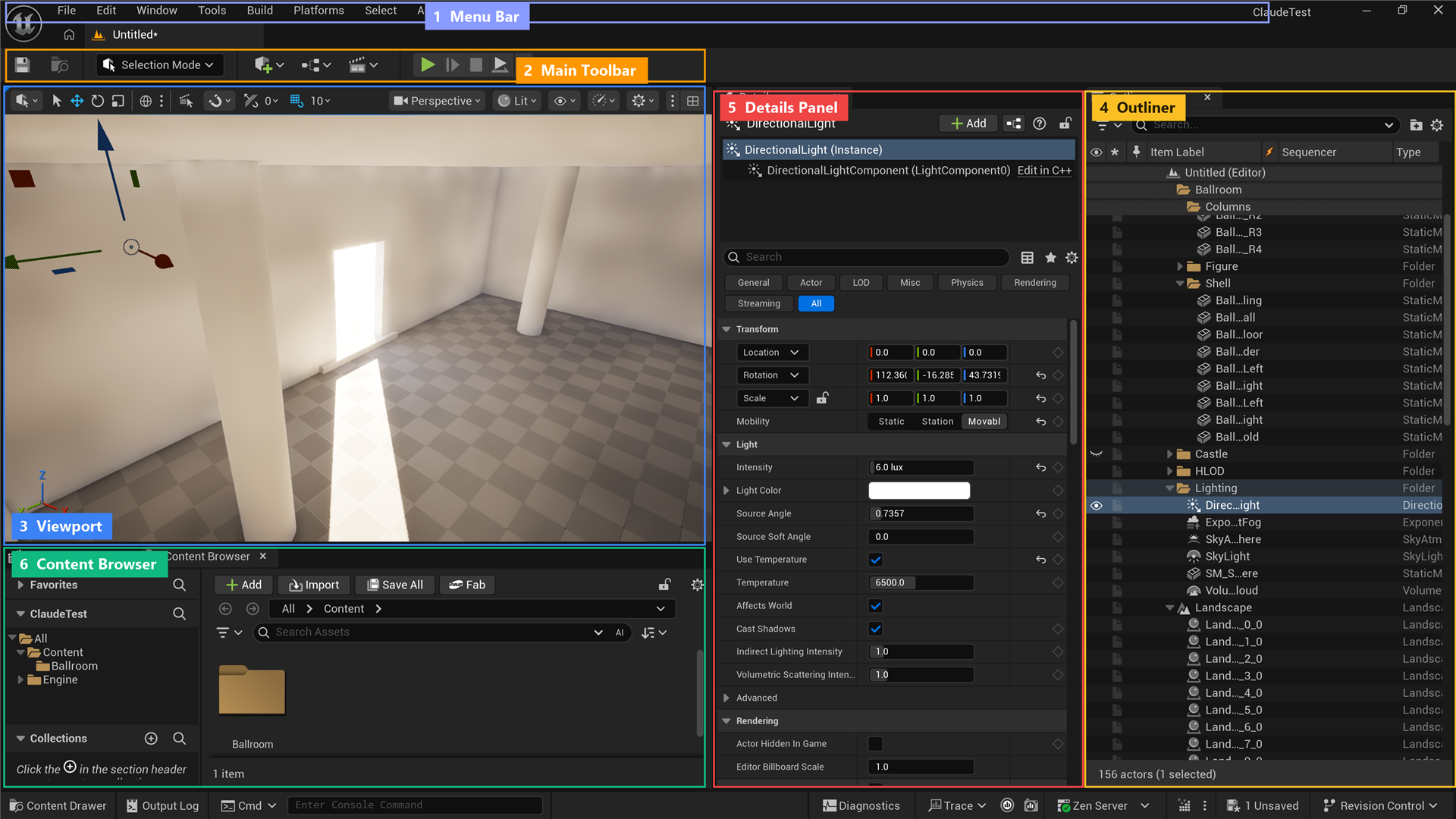This screenshot has width=1456, height=819.
Task: Open the Content Drawer
Action: pos(58,805)
